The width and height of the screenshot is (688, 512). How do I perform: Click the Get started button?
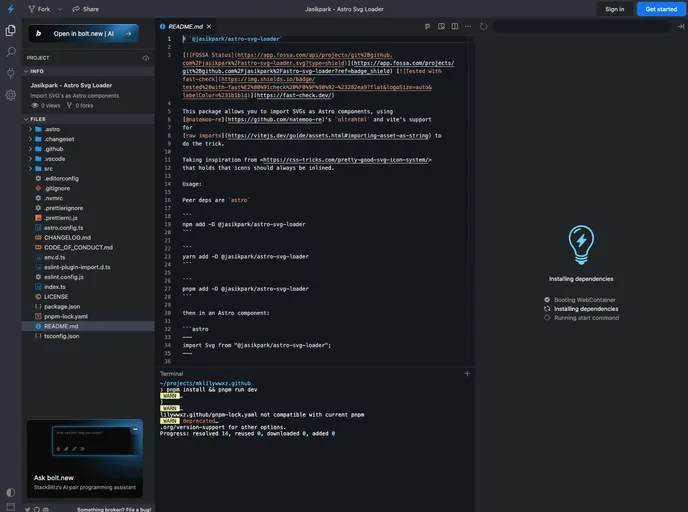pos(661,9)
